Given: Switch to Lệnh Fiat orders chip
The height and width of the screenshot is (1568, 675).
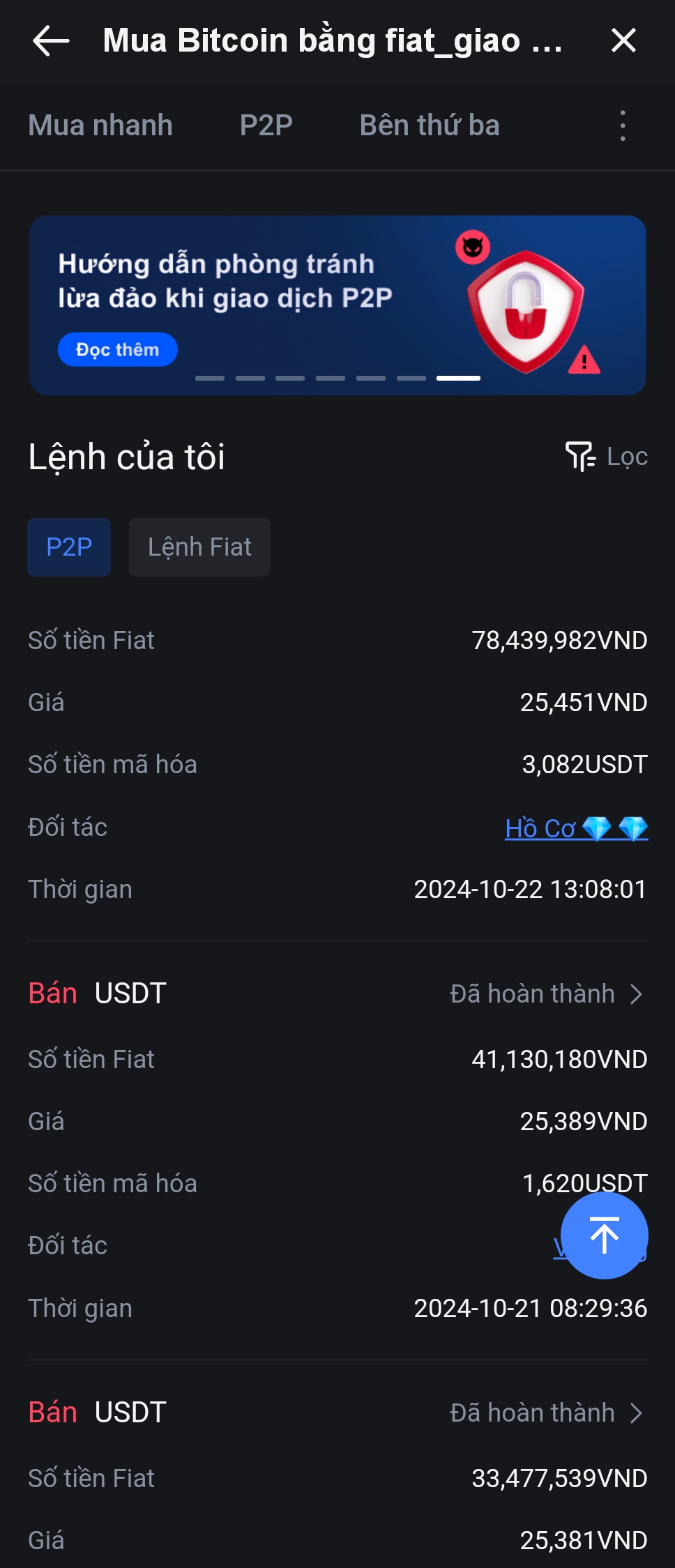Looking at the screenshot, I should pos(199,547).
